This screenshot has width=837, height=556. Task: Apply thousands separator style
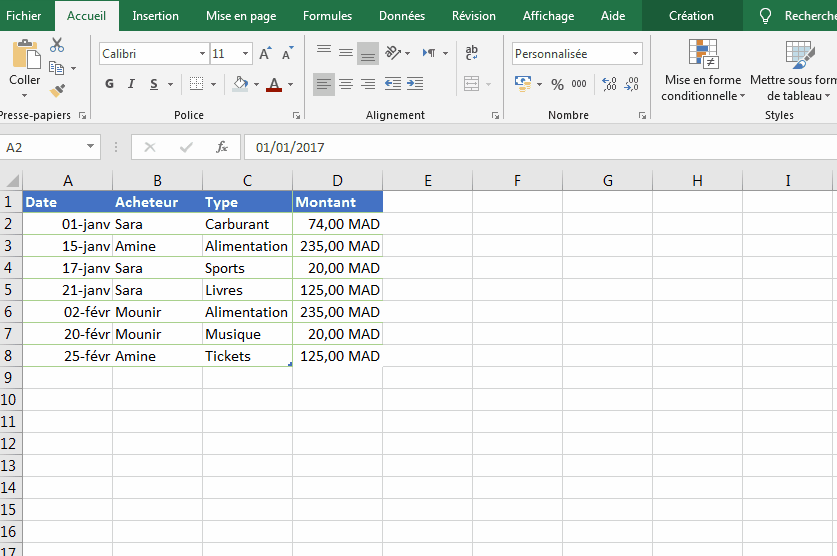[x=579, y=84]
